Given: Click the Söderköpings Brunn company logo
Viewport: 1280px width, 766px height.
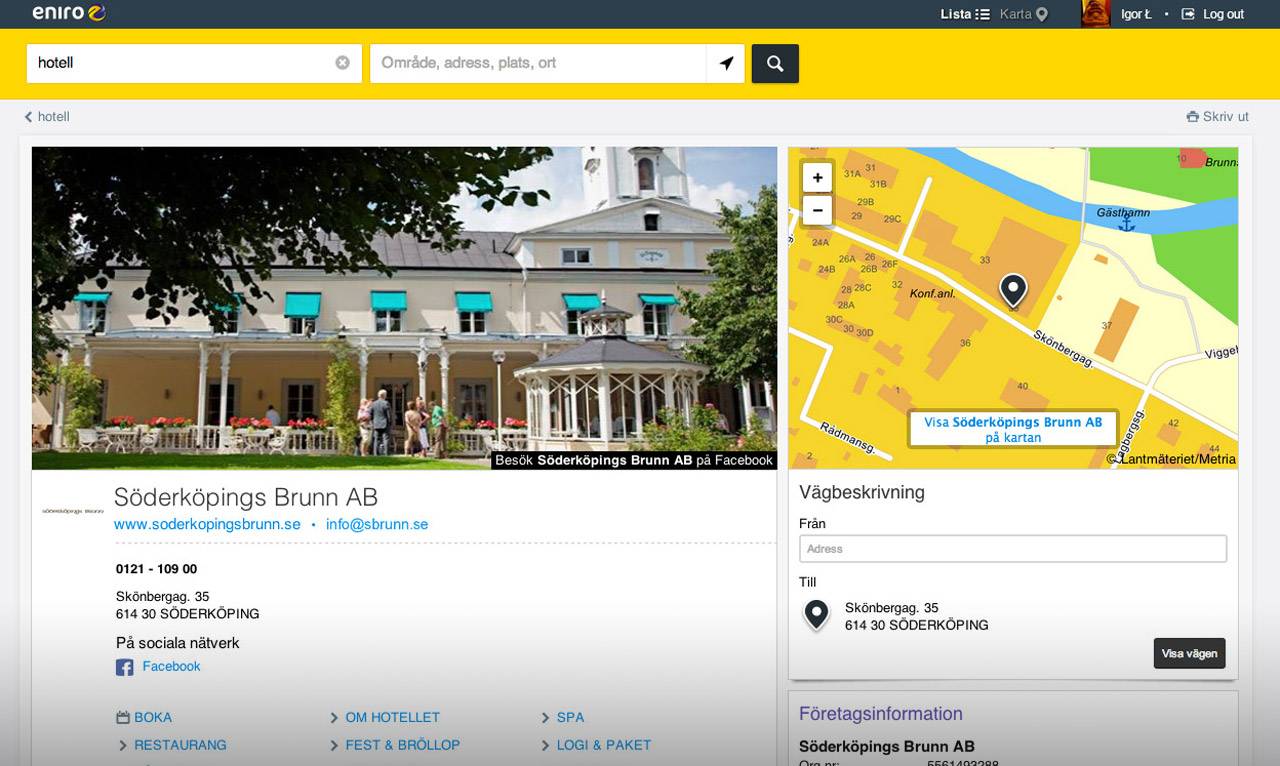Looking at the screenshot, I should [73, 511].
